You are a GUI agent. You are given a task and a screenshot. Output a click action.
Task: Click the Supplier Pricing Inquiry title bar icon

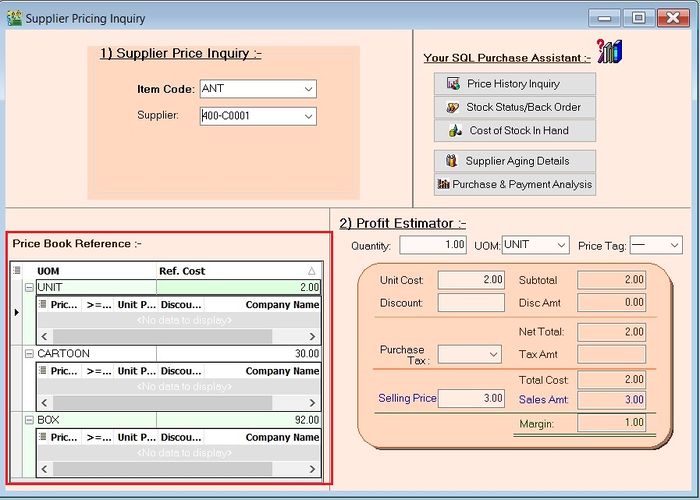pyautogui.click(x=14, y=18)
